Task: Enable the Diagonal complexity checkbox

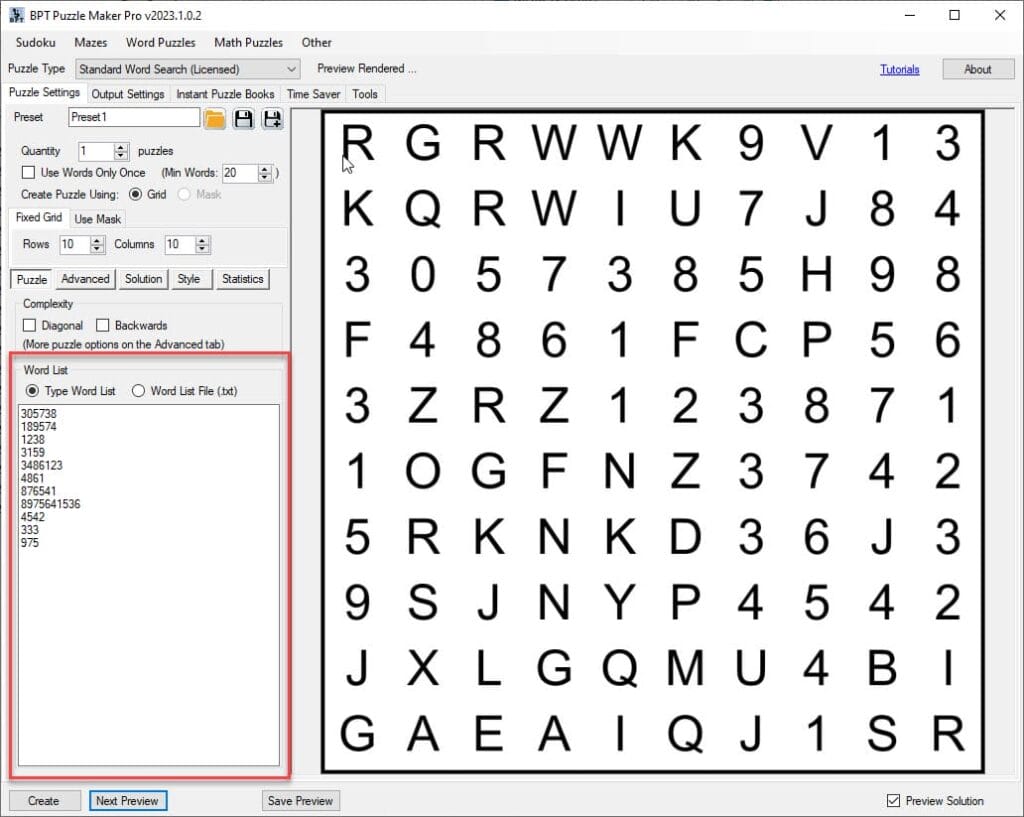Action: click(x=30, y=326)
